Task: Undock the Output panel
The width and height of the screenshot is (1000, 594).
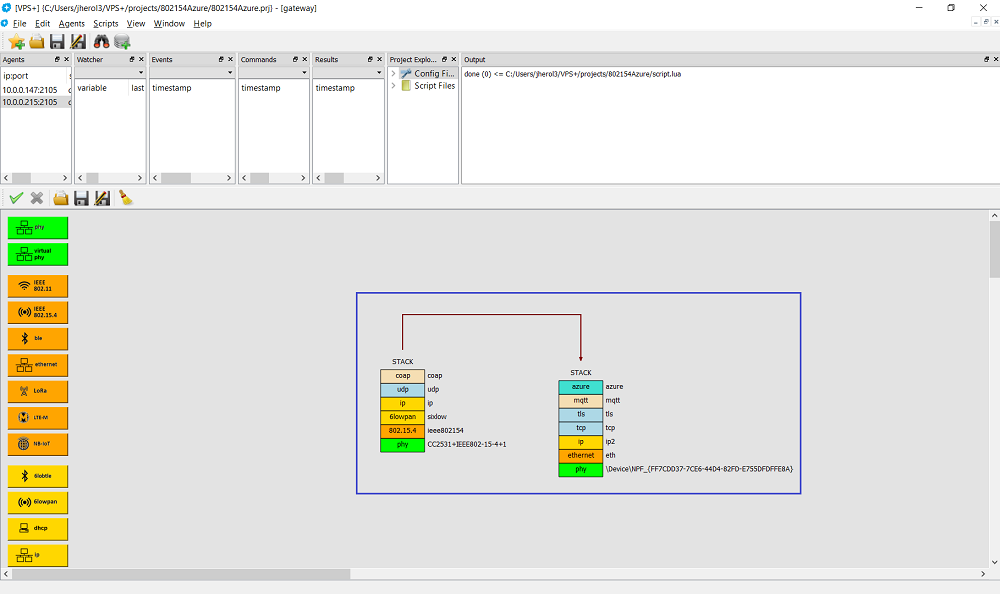Action: pyautogui.click(x=983, y=60)
